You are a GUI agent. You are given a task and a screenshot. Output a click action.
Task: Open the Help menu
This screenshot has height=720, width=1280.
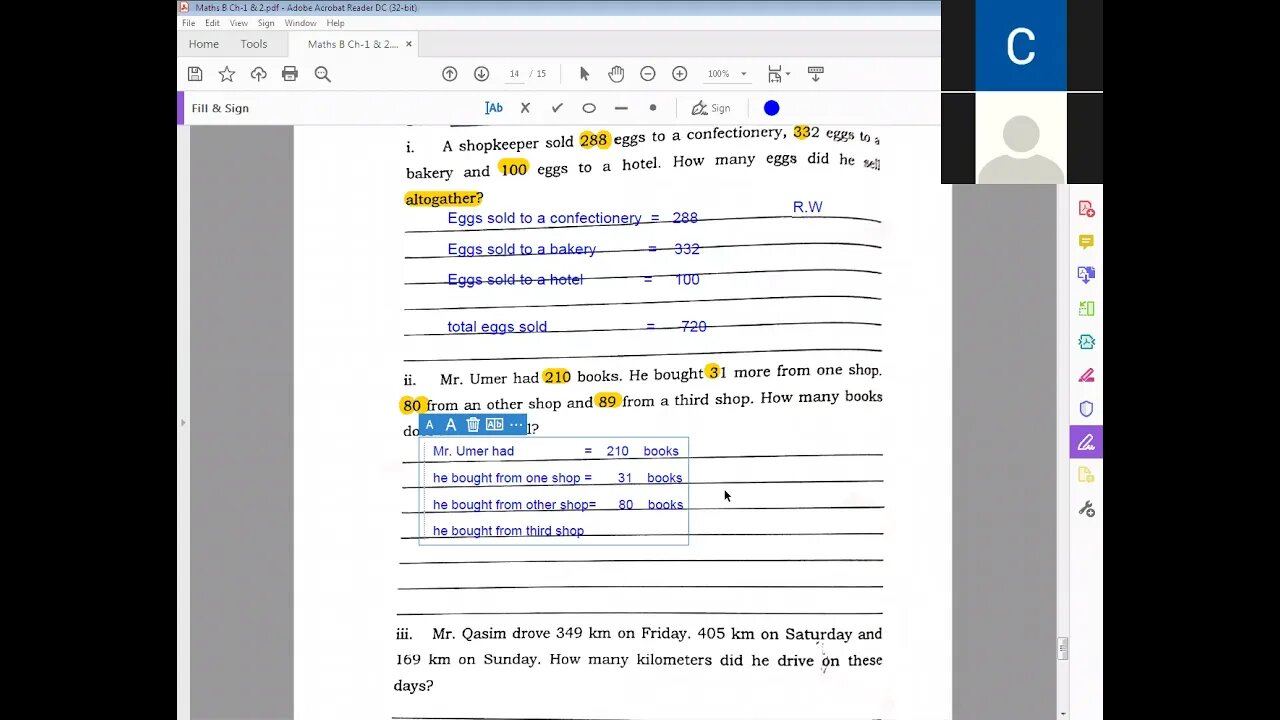click(336, 23)
